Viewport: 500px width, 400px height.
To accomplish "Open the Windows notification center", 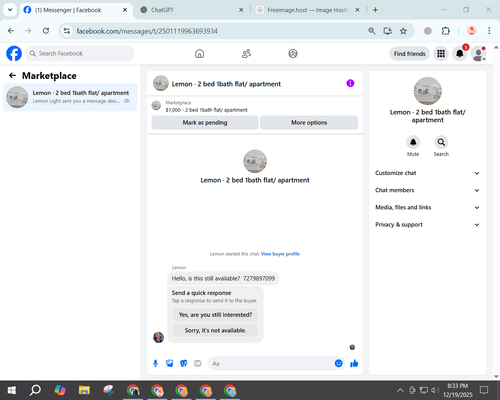I will coord(484,390).
